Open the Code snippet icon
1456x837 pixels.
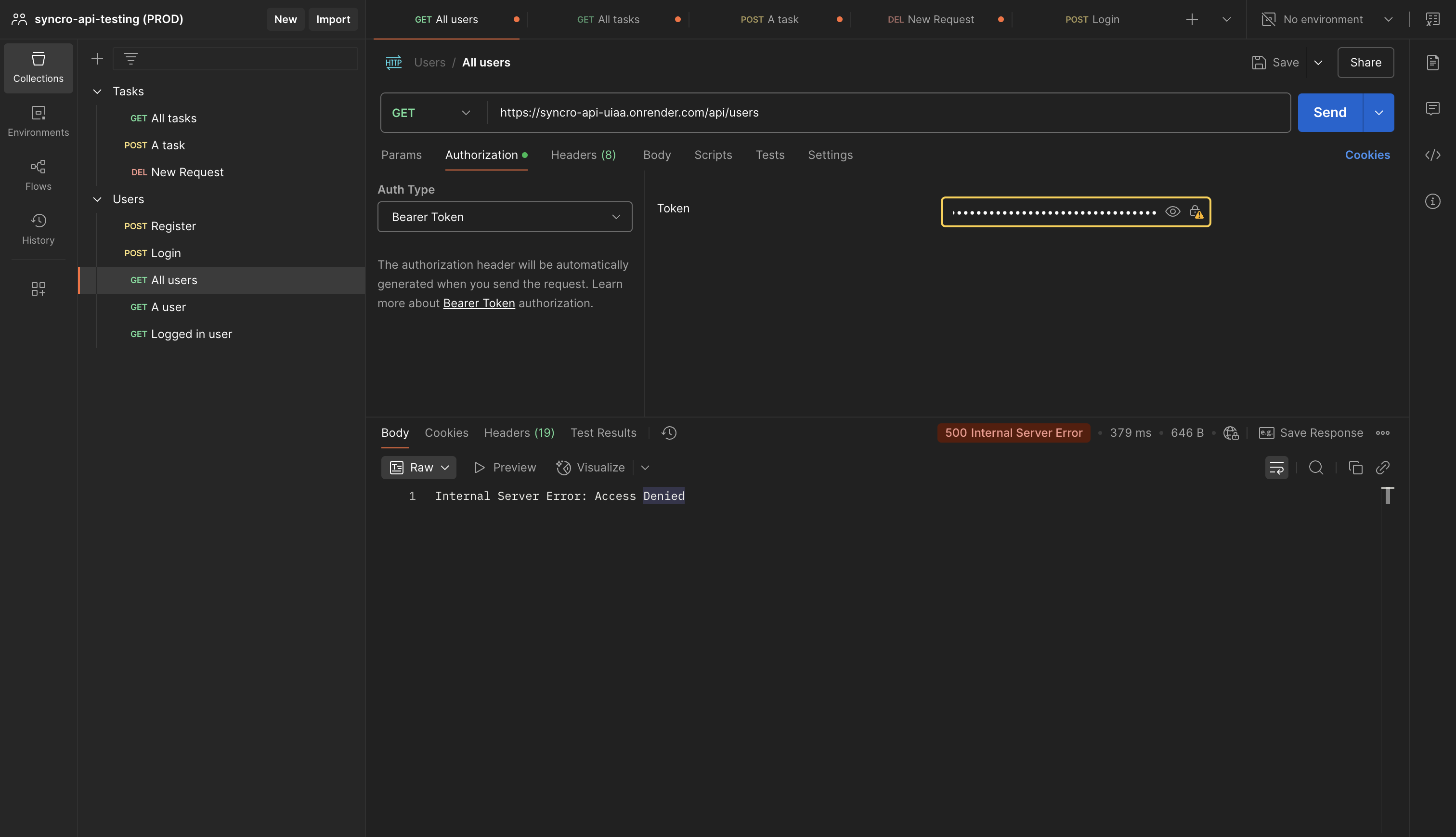tap(1433, 155)
